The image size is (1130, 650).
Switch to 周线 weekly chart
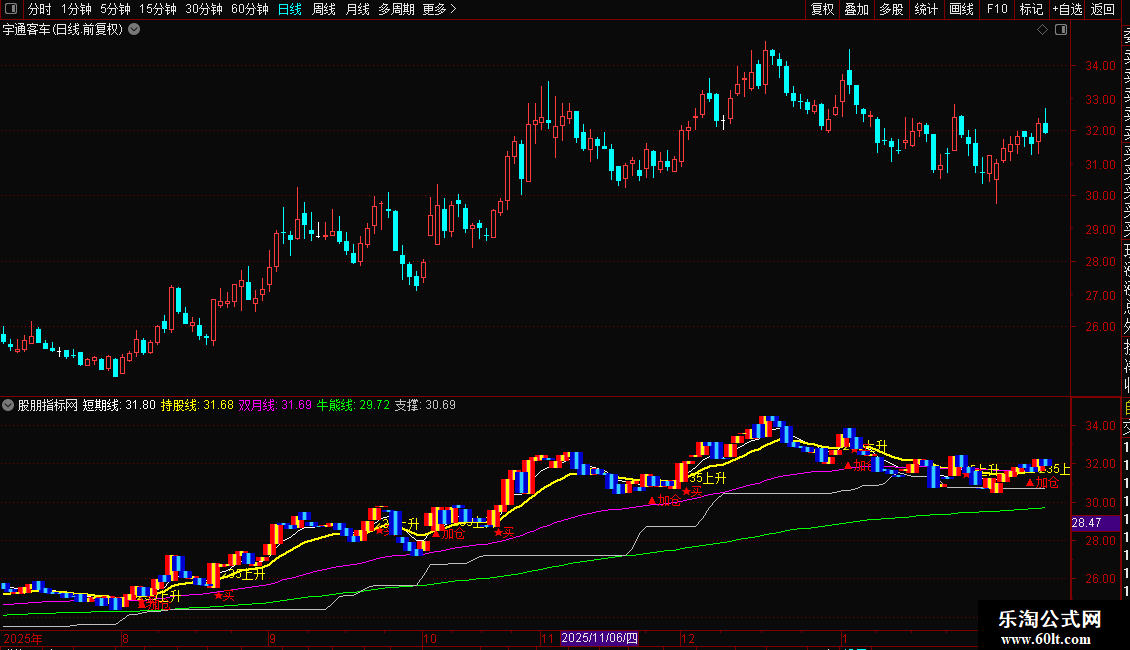[324, 10]
